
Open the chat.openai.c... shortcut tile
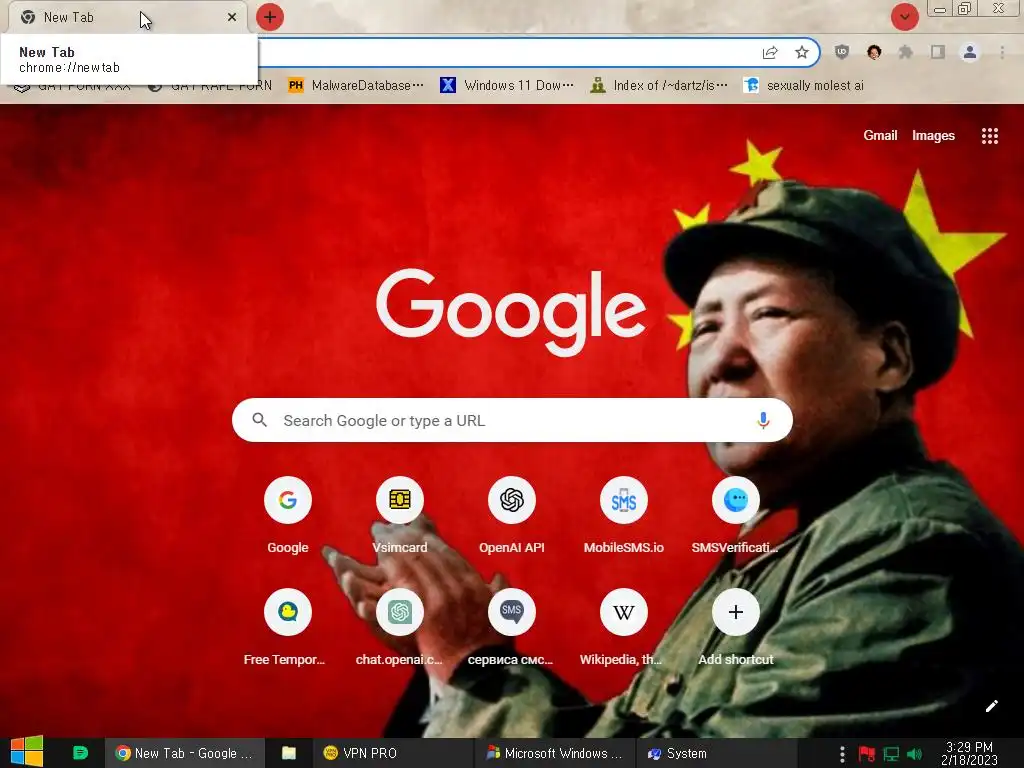[x=400, y=627]
